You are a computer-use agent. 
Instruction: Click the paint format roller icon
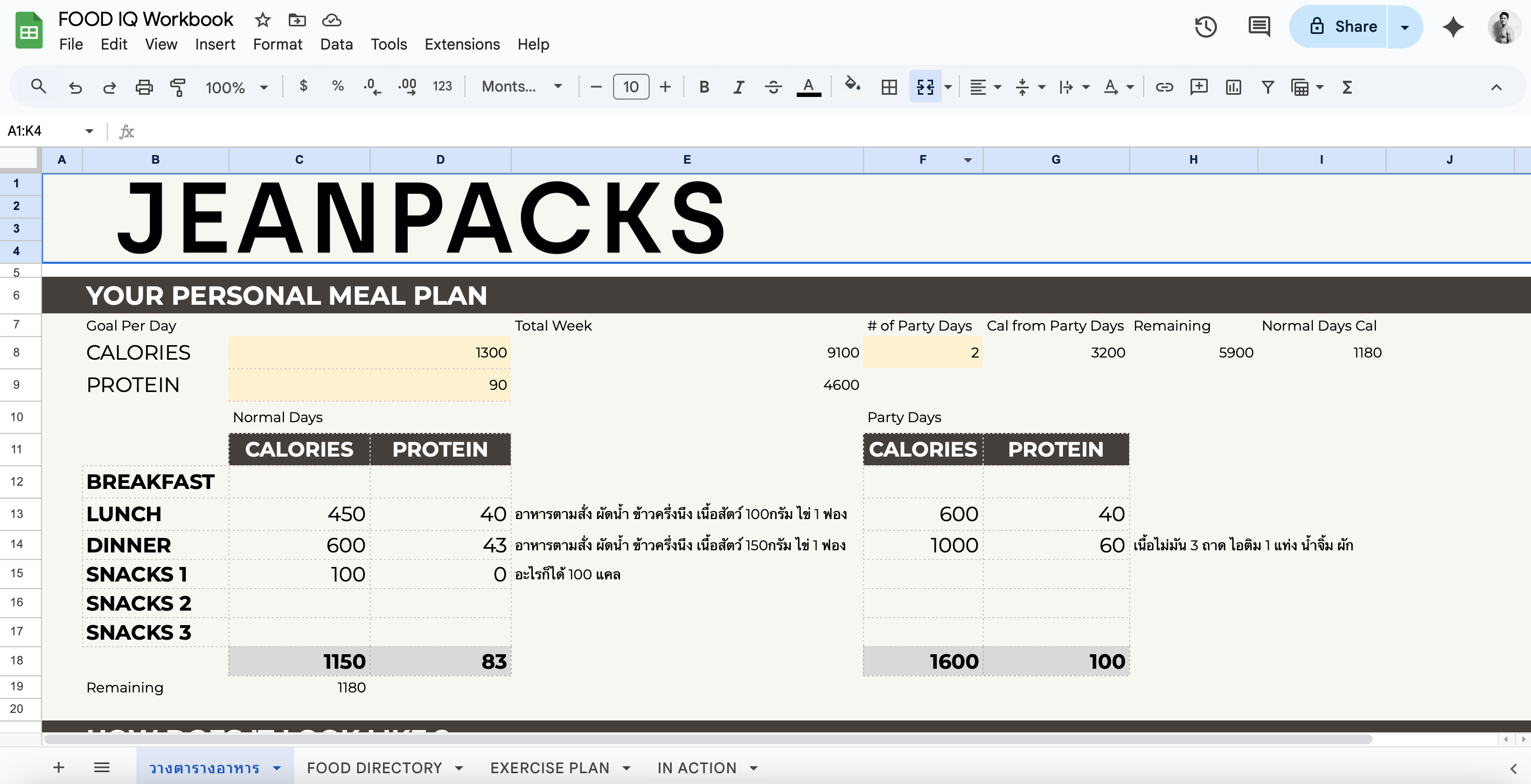pyautogui.click(x=178, y=87)
